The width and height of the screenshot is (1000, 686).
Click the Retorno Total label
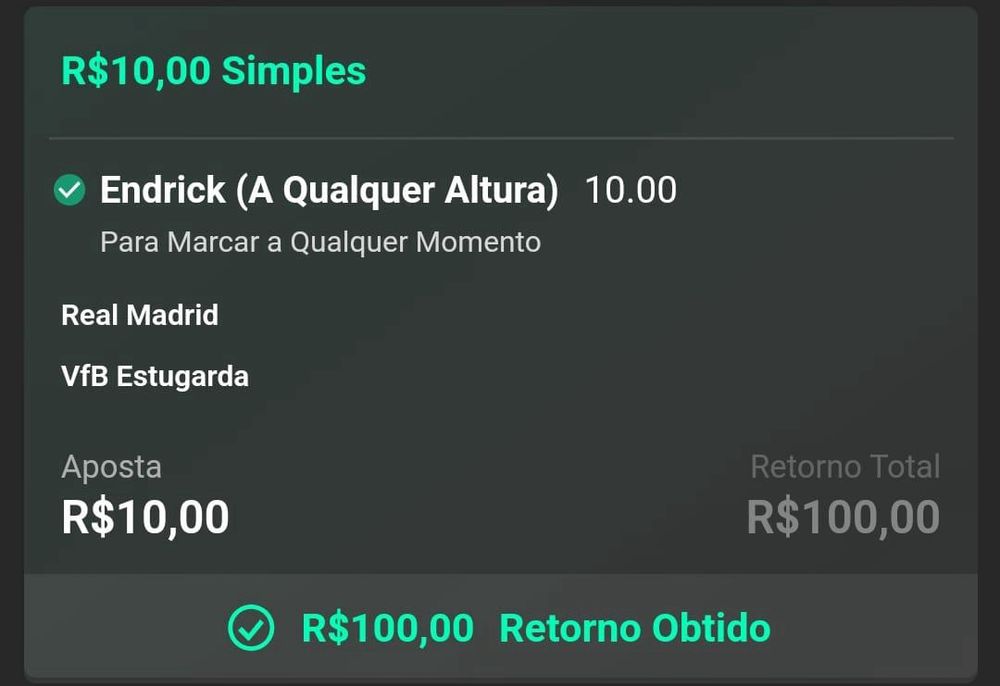pyautogui.click(x=845, y=467)
